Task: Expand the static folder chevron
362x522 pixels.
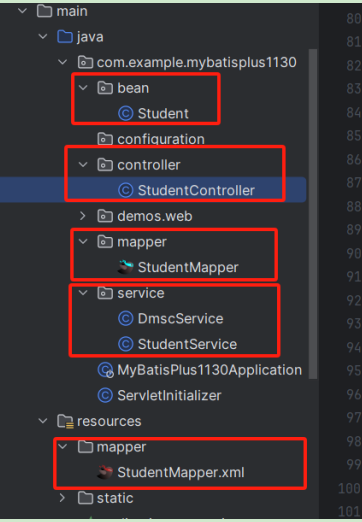Action: pyautogui.click(x=62, y=498)
